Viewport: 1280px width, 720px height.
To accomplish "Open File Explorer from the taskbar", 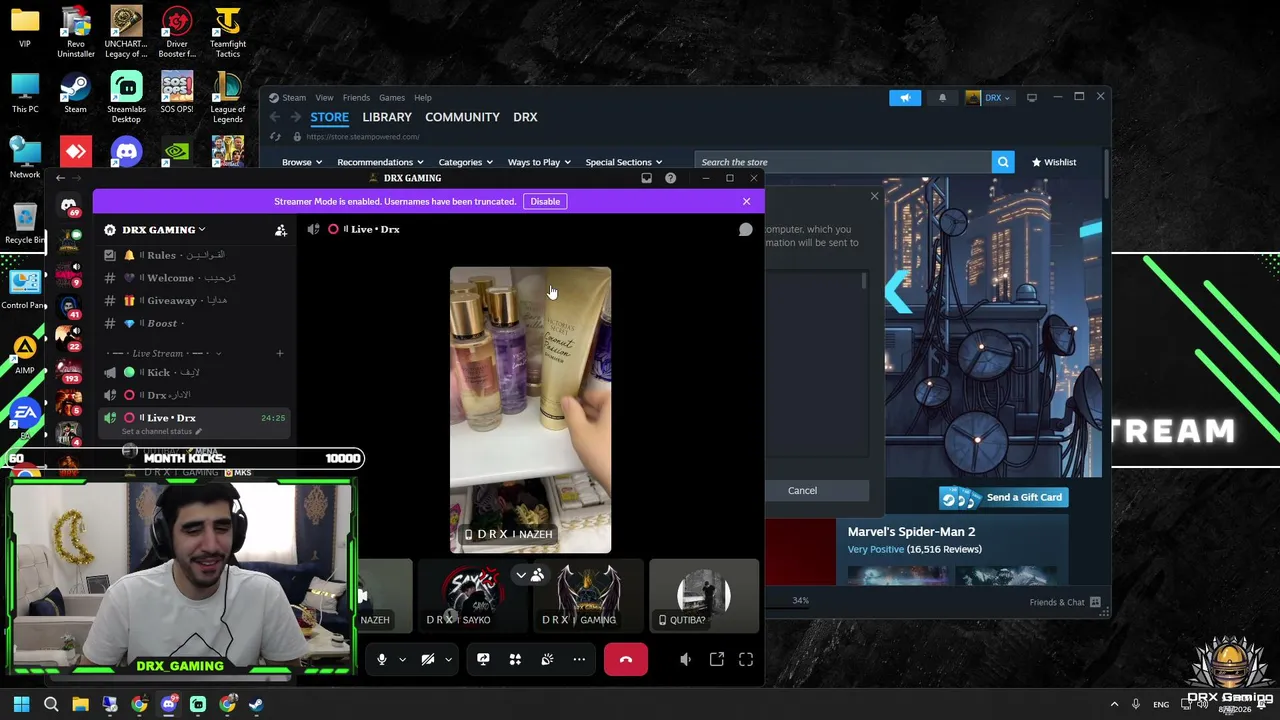I will pos(80,705).
